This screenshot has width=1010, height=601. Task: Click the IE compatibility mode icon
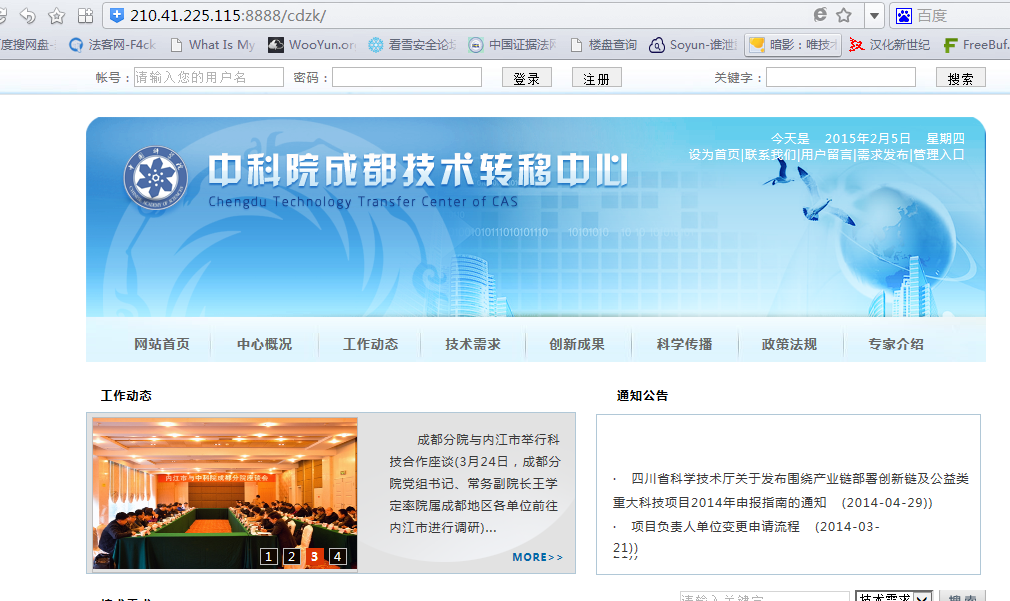(820, 15)
